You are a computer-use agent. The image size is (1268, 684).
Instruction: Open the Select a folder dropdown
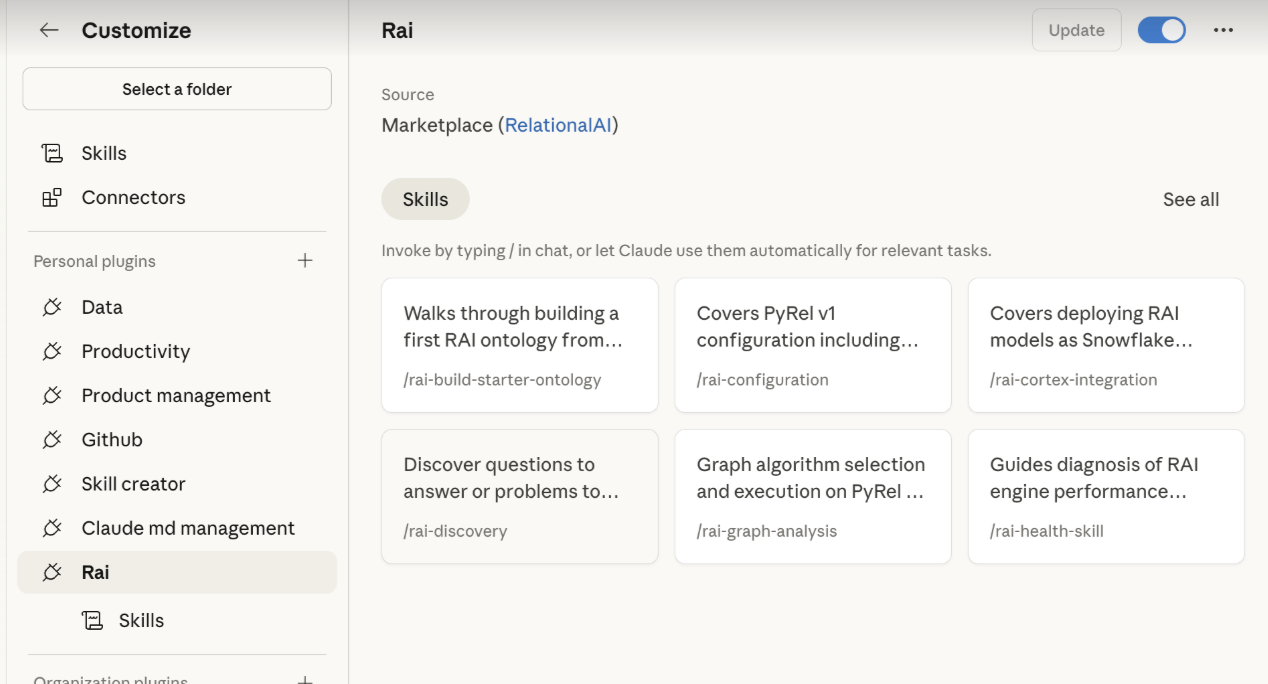point(176,89)
